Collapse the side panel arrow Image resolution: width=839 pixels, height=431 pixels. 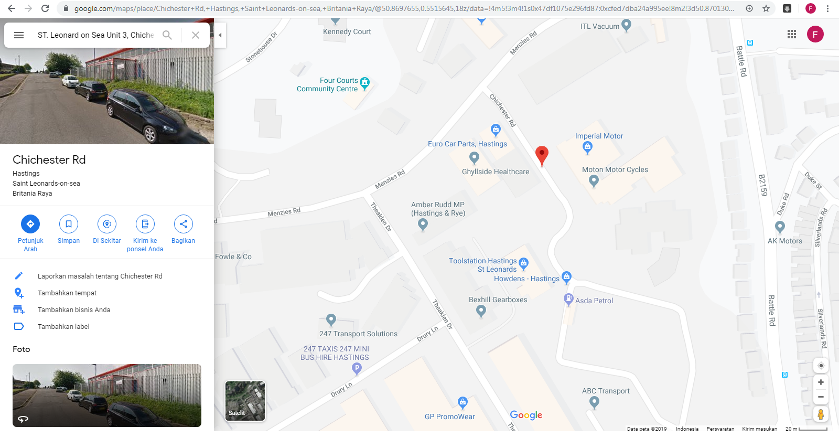tap(220, 35)
